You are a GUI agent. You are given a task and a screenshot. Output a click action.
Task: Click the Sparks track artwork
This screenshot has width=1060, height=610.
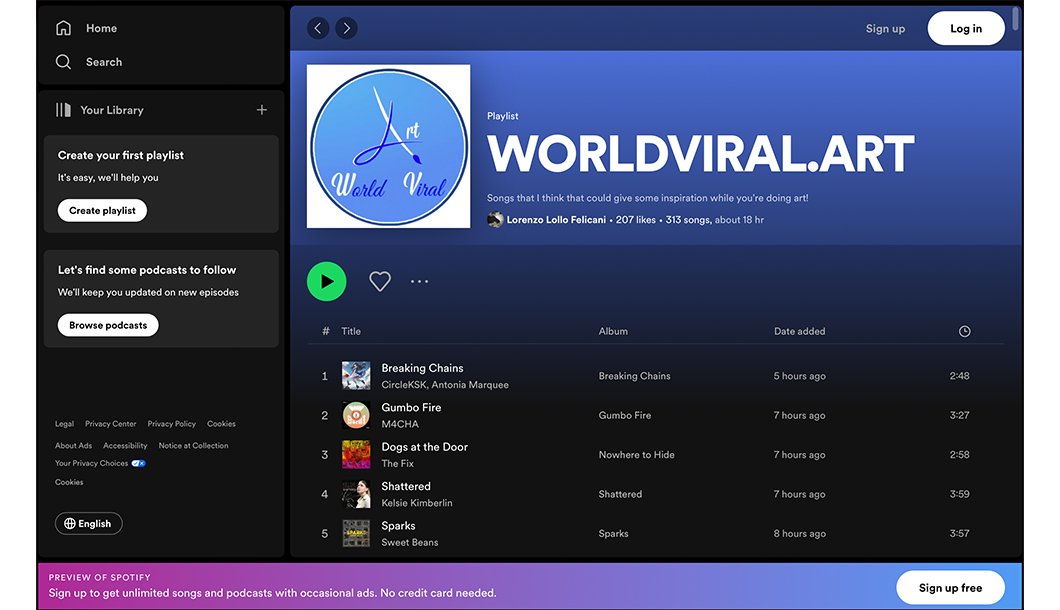pyautogui.click(x=356, y=534)
